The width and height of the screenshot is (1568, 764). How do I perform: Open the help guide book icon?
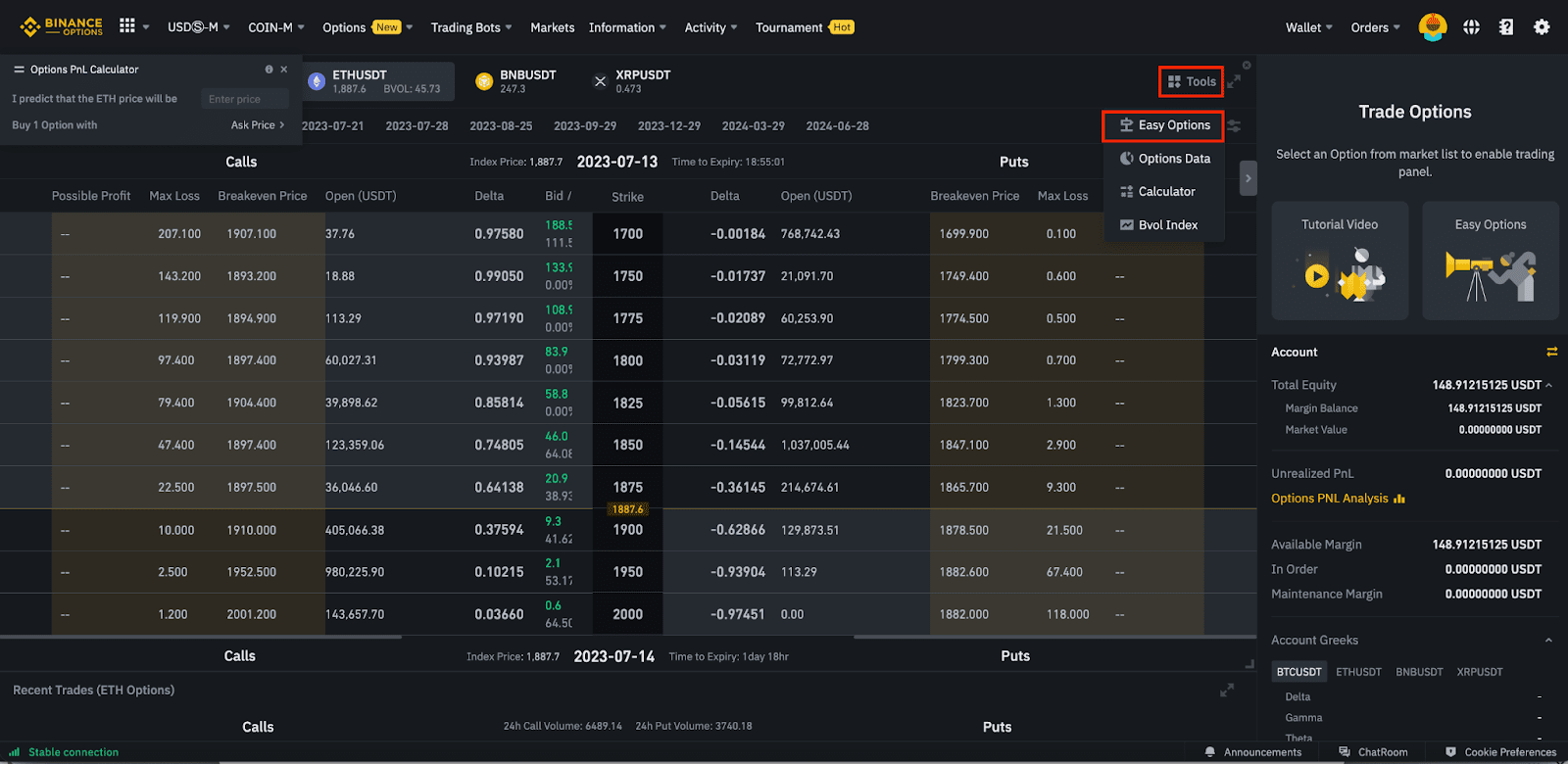[x=1506, y=27]
